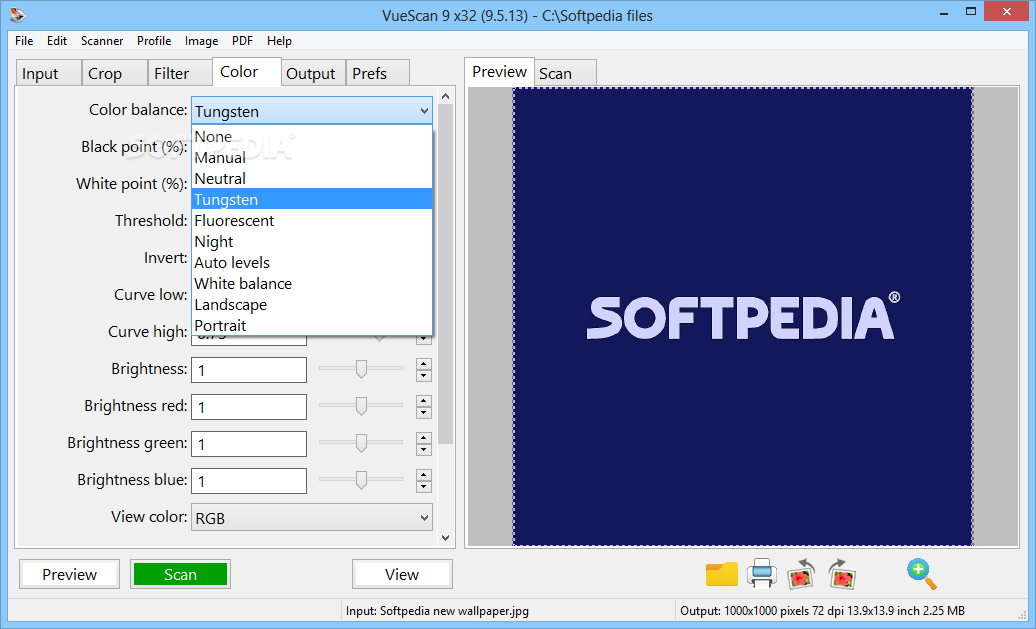1036x629 pixels.
Task: Collapse the Color balance combo box
Action: coord(312,111)
